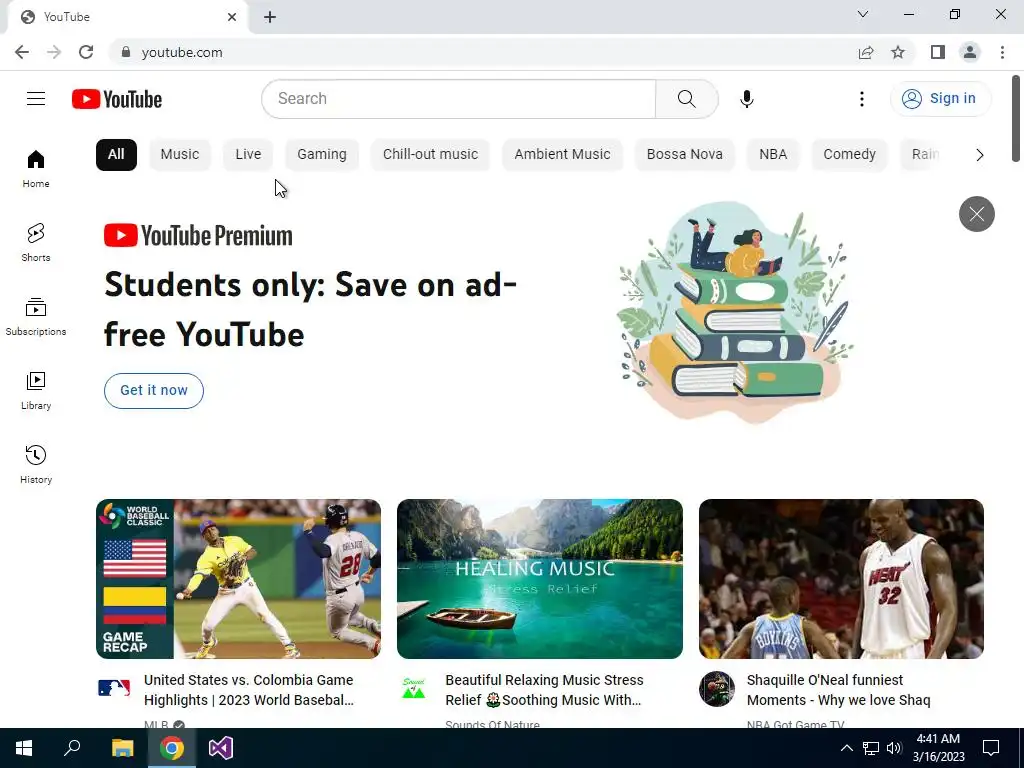This screenshot has width=1024, height=768.
Task: Bookmark this tab with star icon
Action: tap(898, 52)
